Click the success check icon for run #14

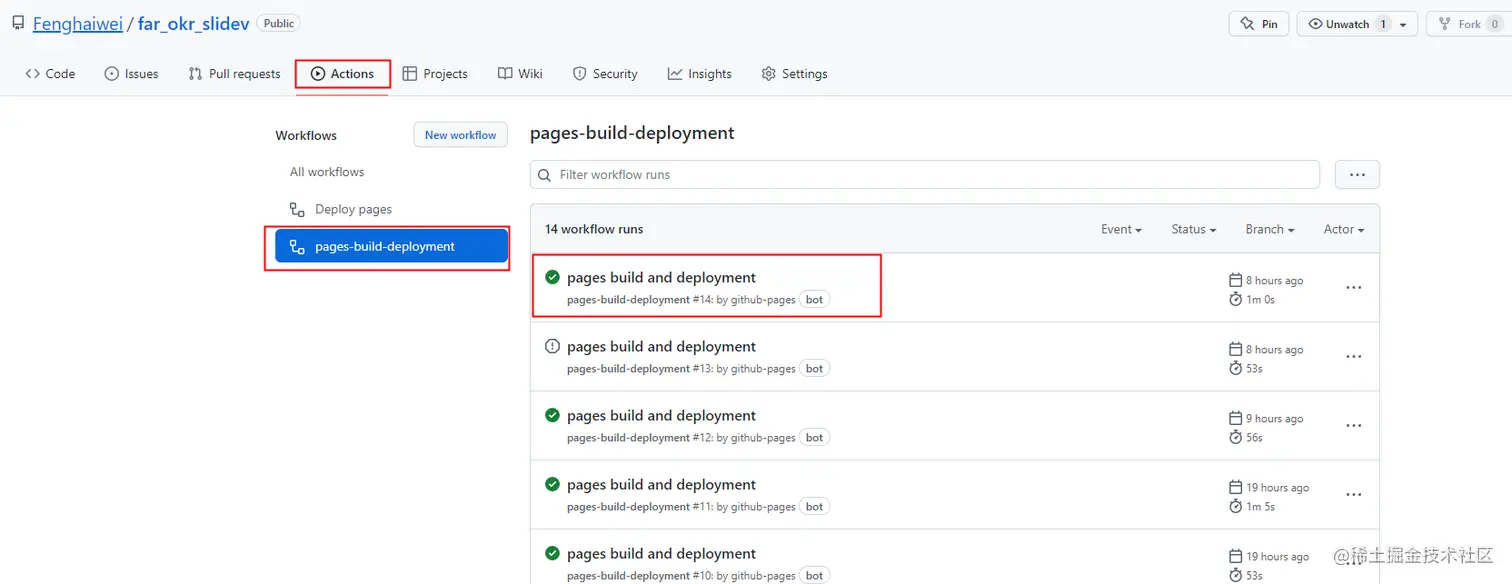pyautogui.click(x=552, y=277)
